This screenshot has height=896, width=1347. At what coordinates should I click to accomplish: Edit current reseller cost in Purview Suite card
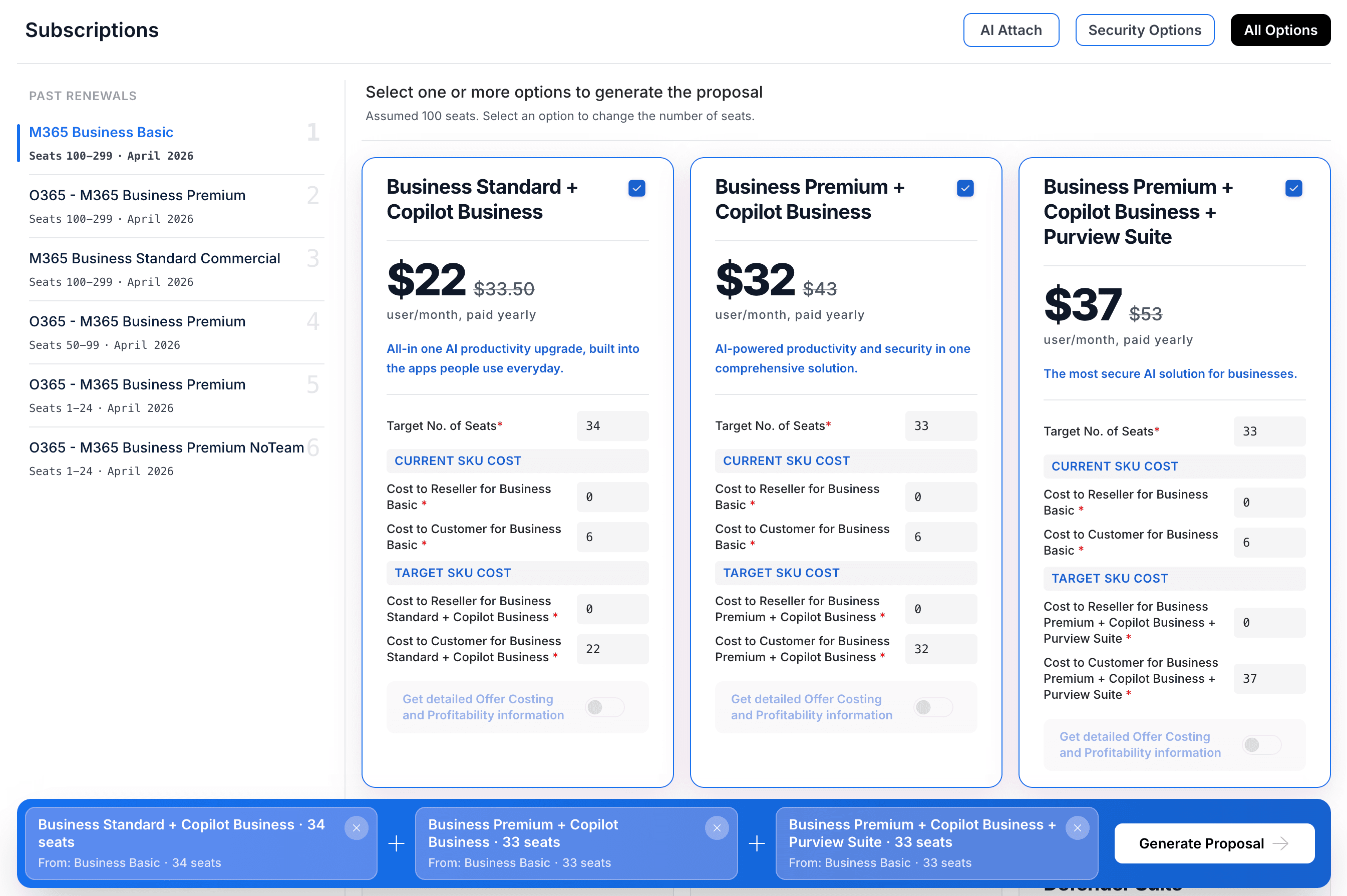point(1270,503)
